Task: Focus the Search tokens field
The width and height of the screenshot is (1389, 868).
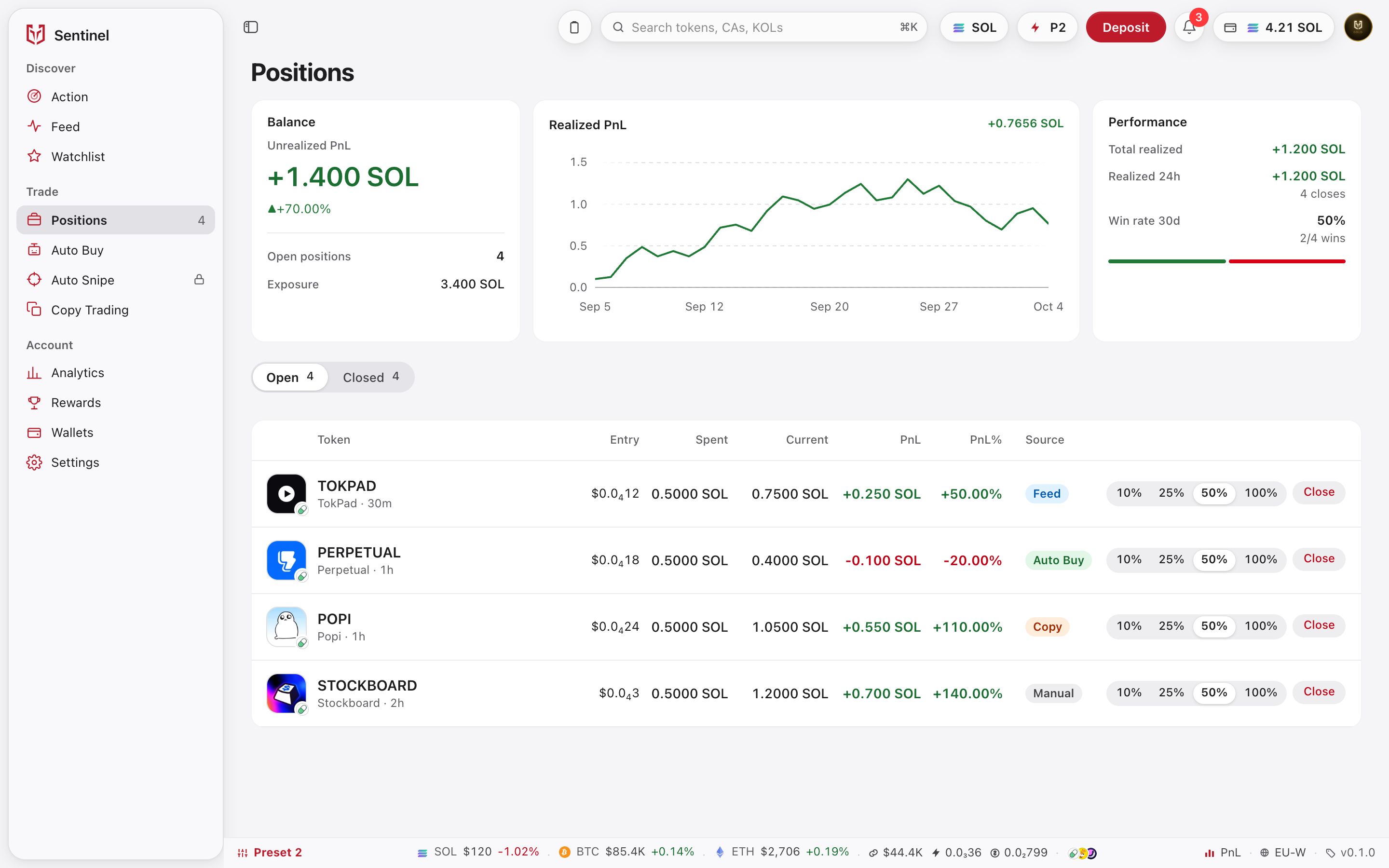Action: 763,27
